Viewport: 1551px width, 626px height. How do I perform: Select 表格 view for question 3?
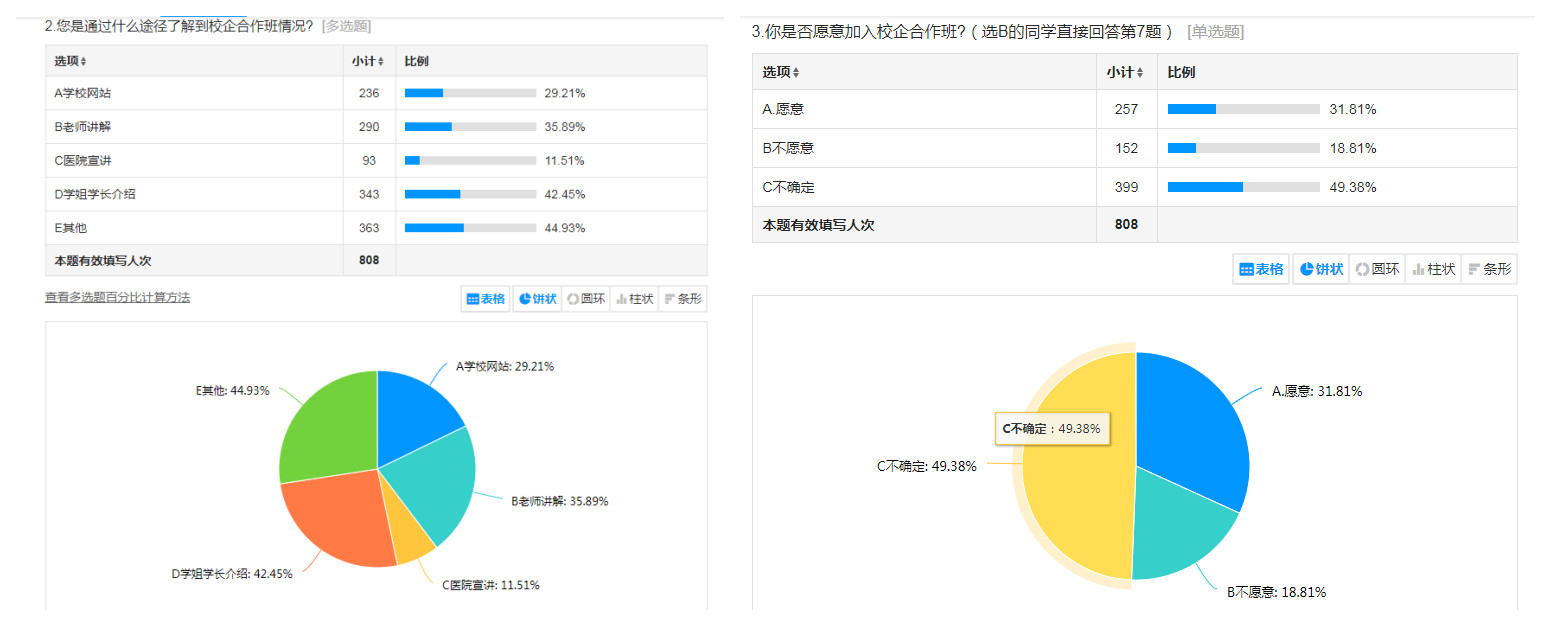point(1261,269)
